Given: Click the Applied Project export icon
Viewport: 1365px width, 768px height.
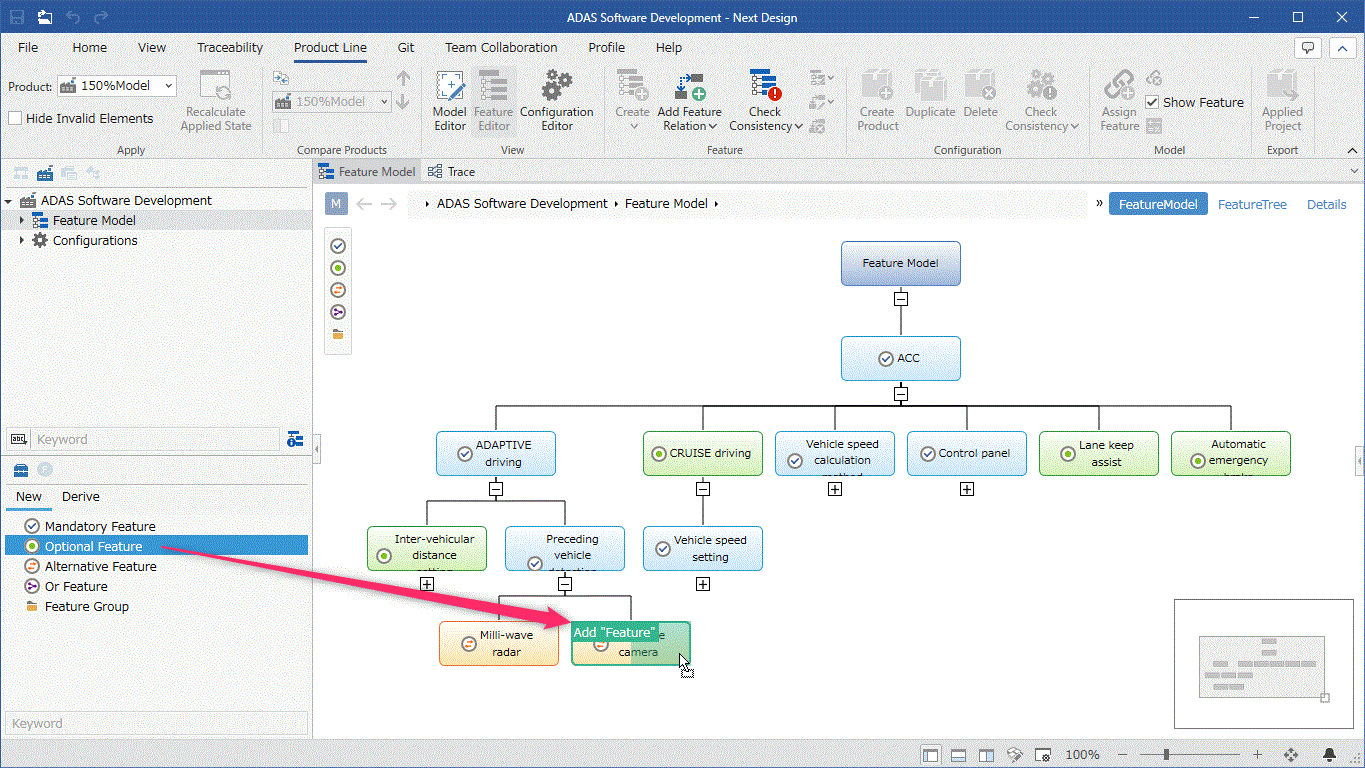Looking at the screenshot, I should pyautogui.click(x=1282, y=87).
